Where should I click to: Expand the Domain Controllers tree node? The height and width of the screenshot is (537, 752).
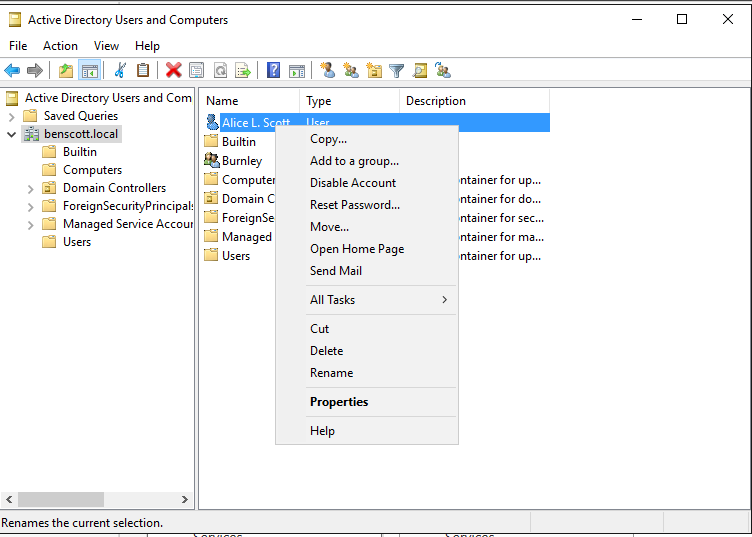(x=30, y=189)
